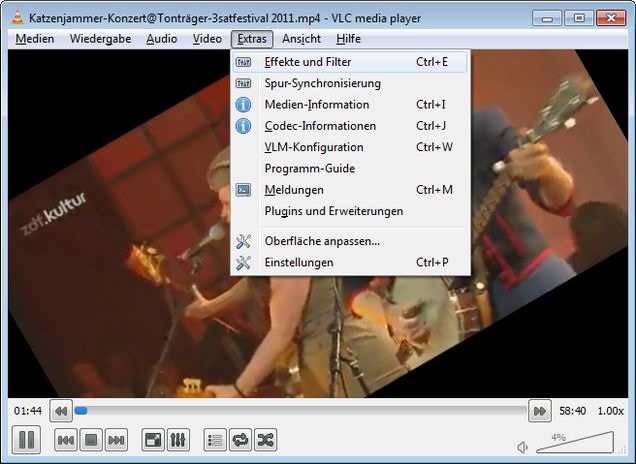
Task: Toggle fullscreen video mode
Action: click(153, 440)
